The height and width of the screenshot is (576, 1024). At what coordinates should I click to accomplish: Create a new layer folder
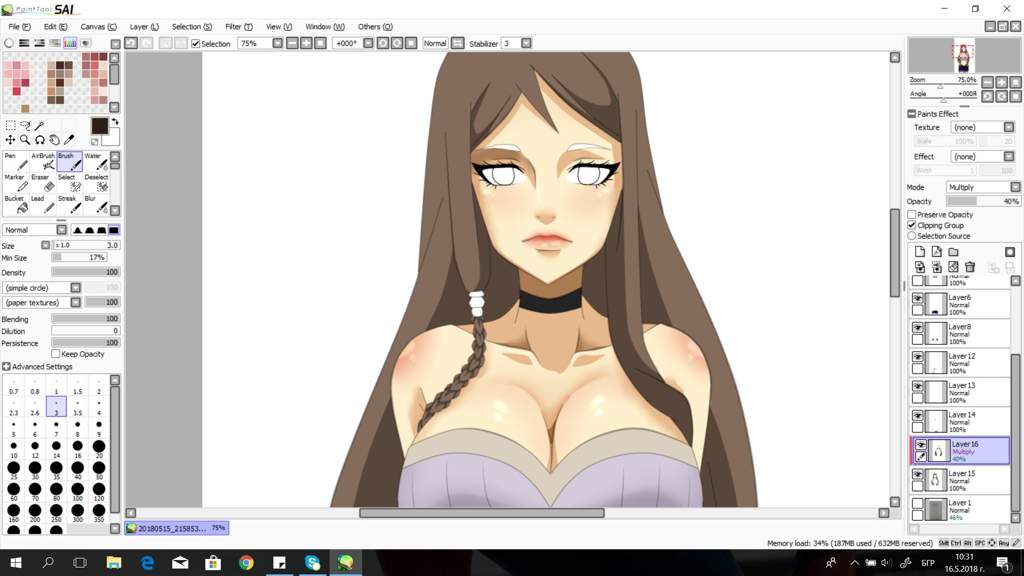[x=953, y=252]
